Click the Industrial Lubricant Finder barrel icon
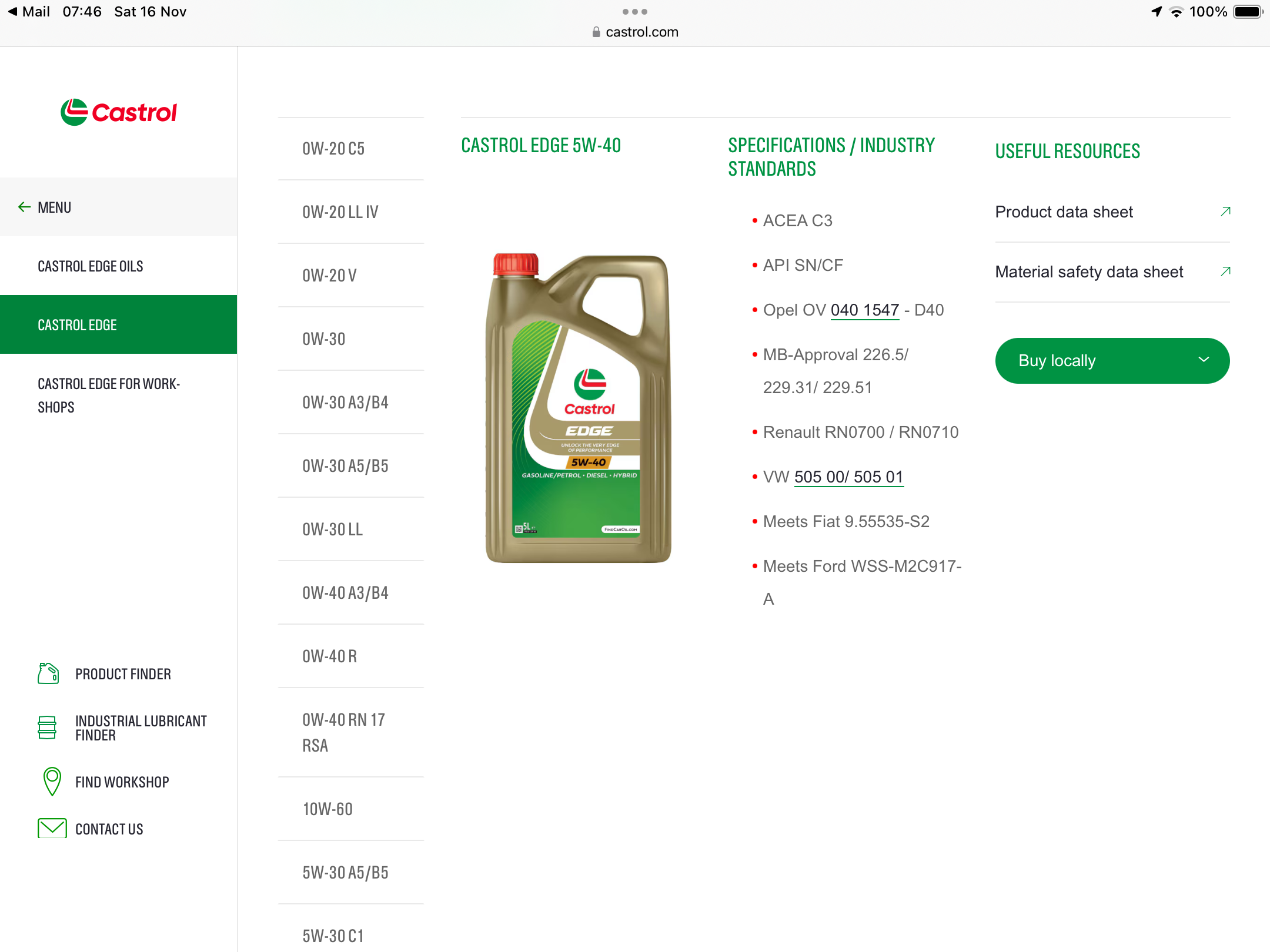This screenshot has height=952, width=1270. tap(47, 728)
